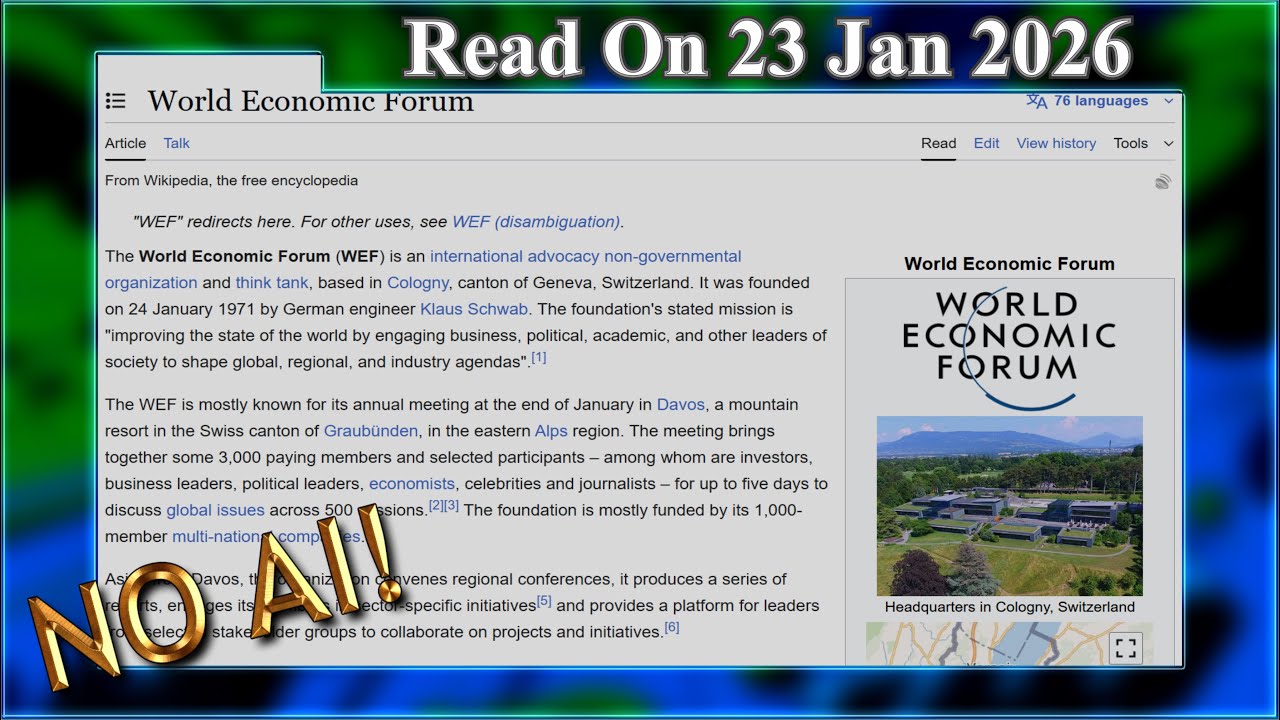Viewport: 1280px width, 720px height.
Task: Open the table of contents list icon
Action: [x=116, y=101]
